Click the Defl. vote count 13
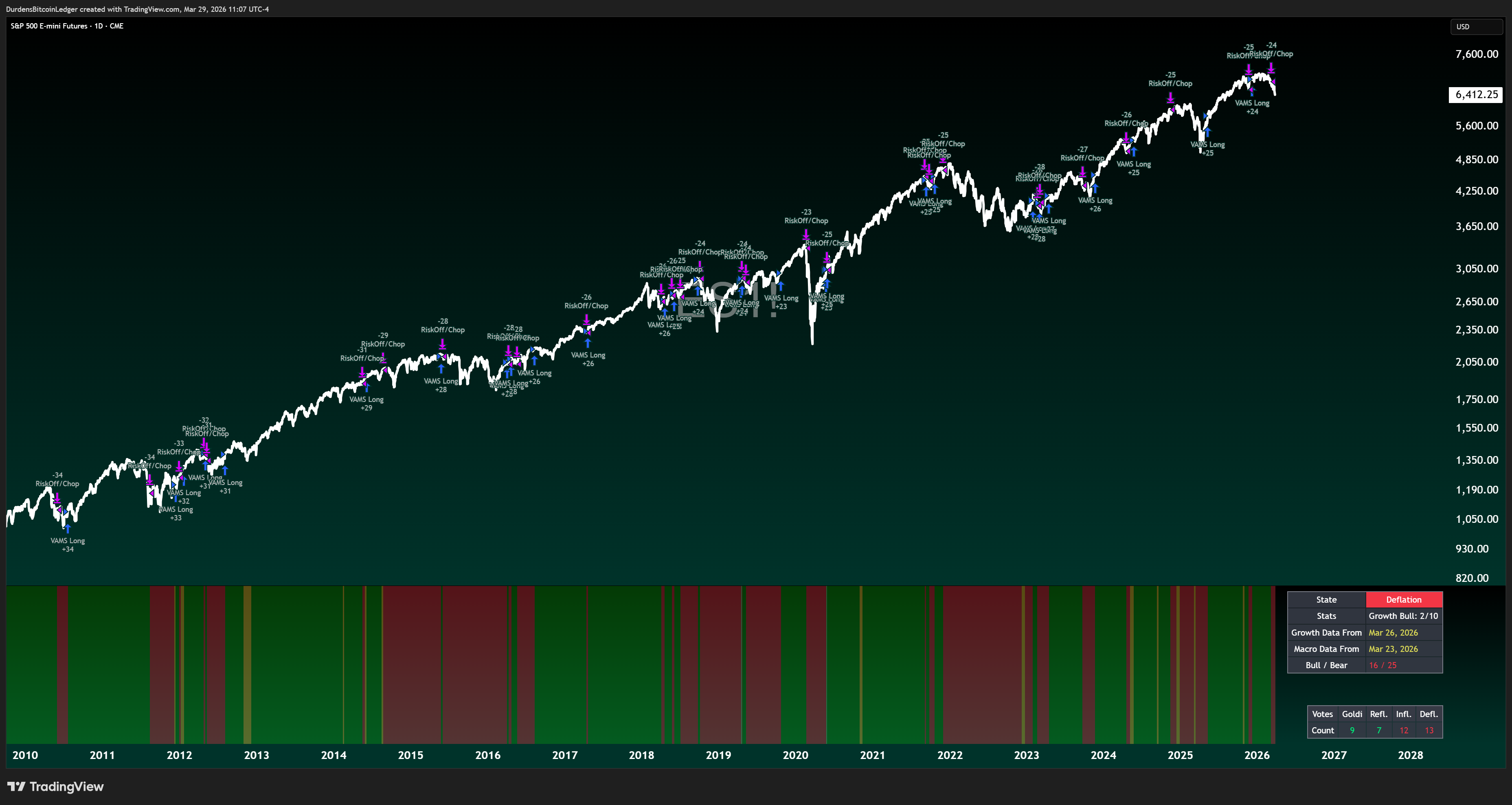The image size is (1512, 805). pyautogui.click(x=1429, y=730)
